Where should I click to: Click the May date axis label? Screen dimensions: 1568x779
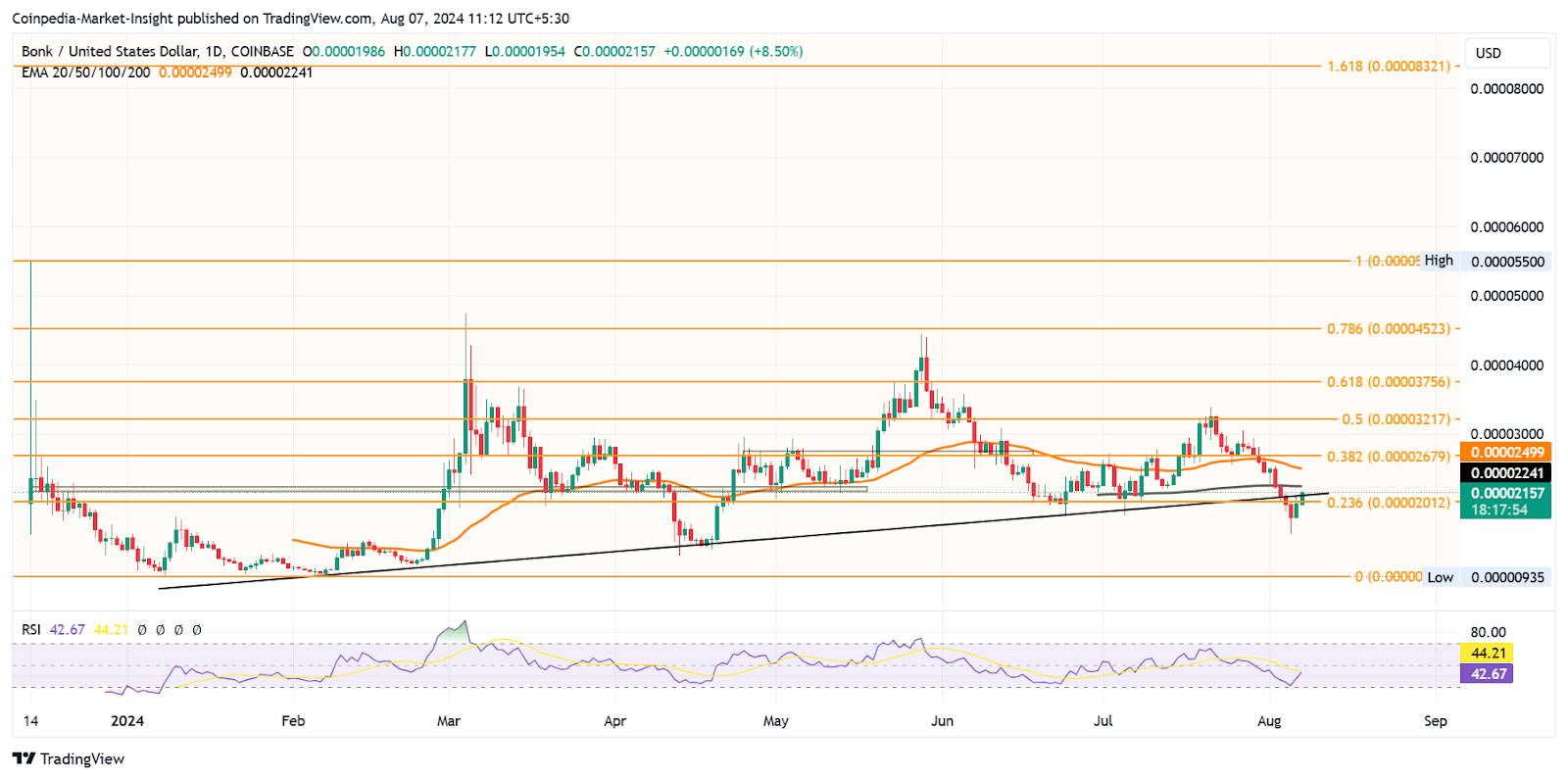click(x=775, y=720)
